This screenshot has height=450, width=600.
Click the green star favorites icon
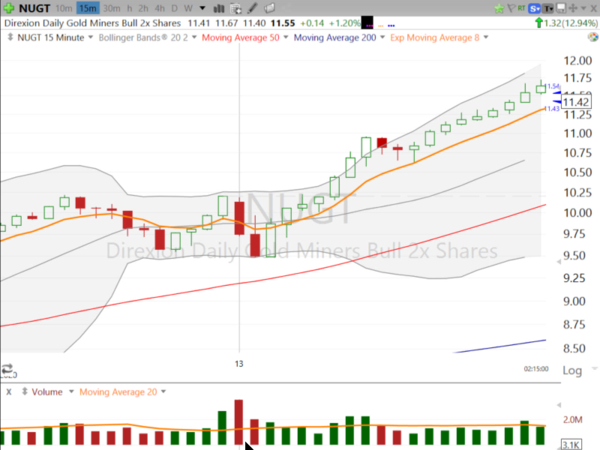pyautogui.click(x=499, y=8)
